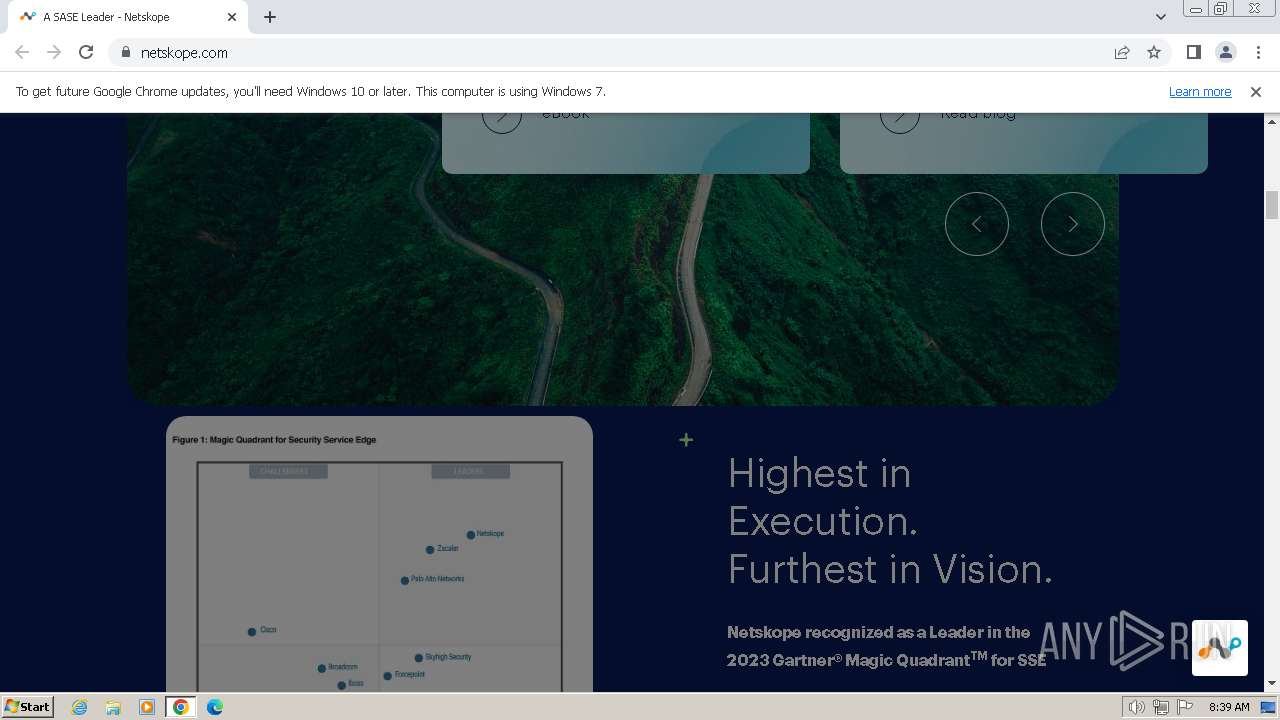This screenshot has height=720, width=1280.
Task: Click the Netskope point on the quadrant
Action: tap(470, 535)
